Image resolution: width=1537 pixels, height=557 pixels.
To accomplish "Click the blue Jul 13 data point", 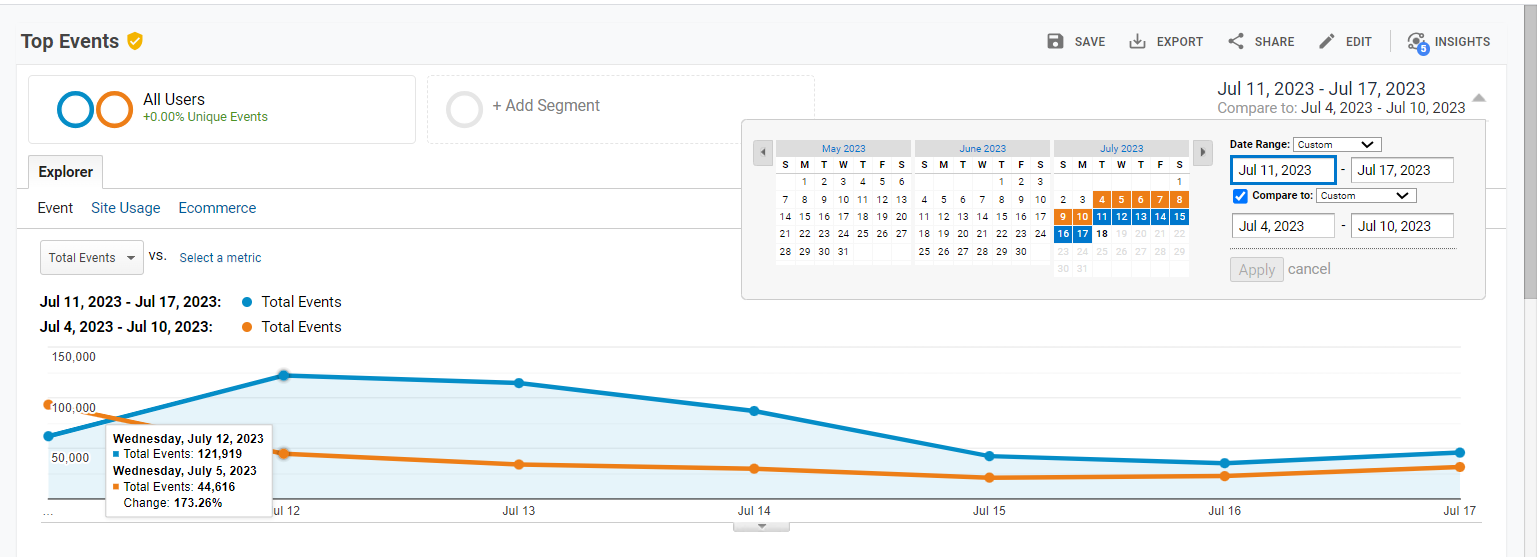I will (x=518, y=383).
